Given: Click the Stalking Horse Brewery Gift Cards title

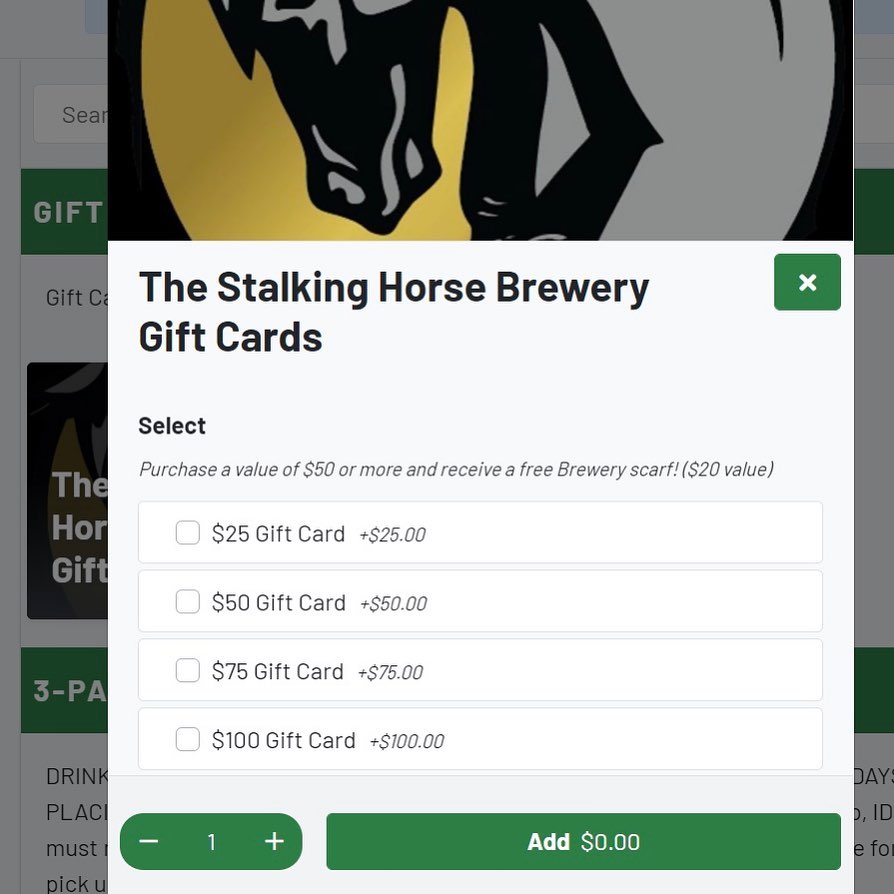Looking at the screenshot, I should coord(394,312).
